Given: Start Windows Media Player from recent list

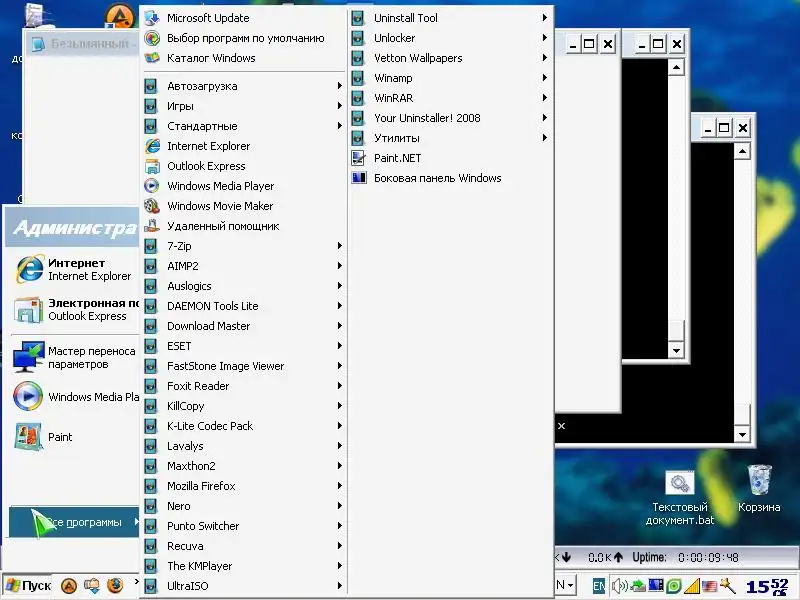Looking at the screenshot, I should (28, 396).
